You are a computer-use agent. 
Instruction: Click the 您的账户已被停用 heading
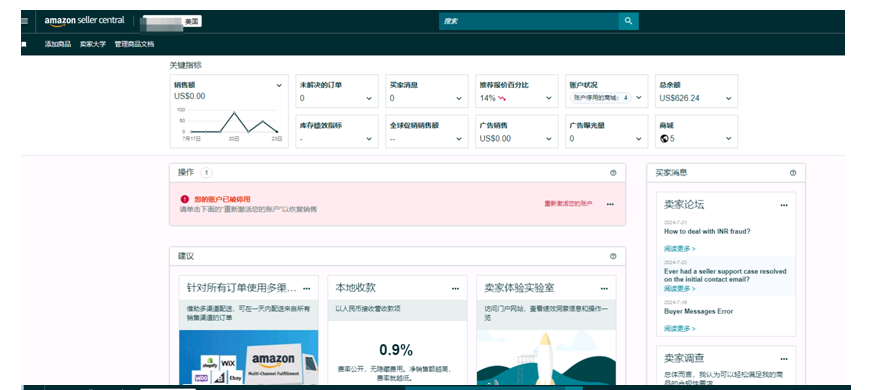tap(222, 200)
